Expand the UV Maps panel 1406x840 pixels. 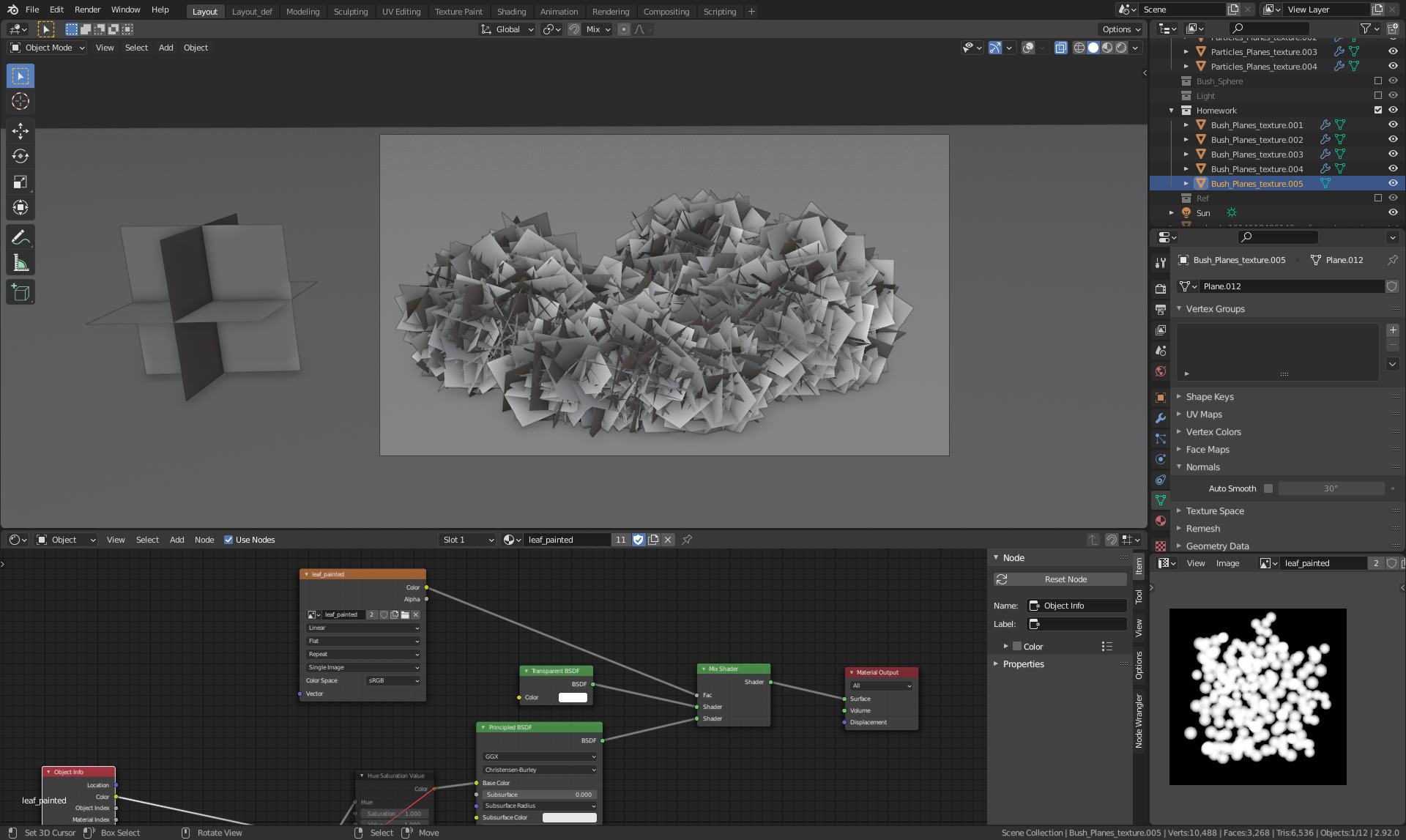[1204, 415]
